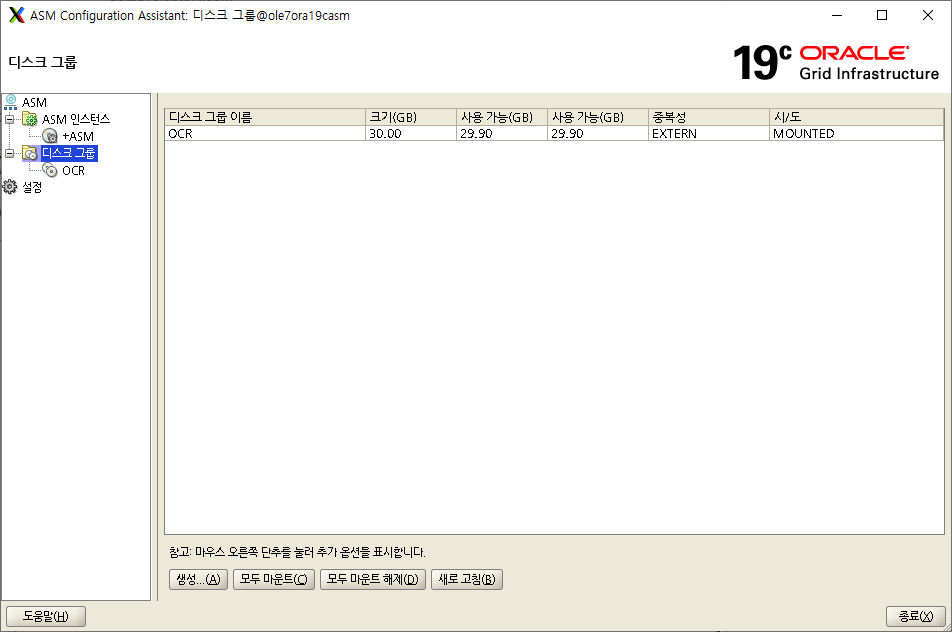Click the 디스크 그룹 folder icon
The width and height of the screenshot is (952, 632).
(x=30, y=153)
